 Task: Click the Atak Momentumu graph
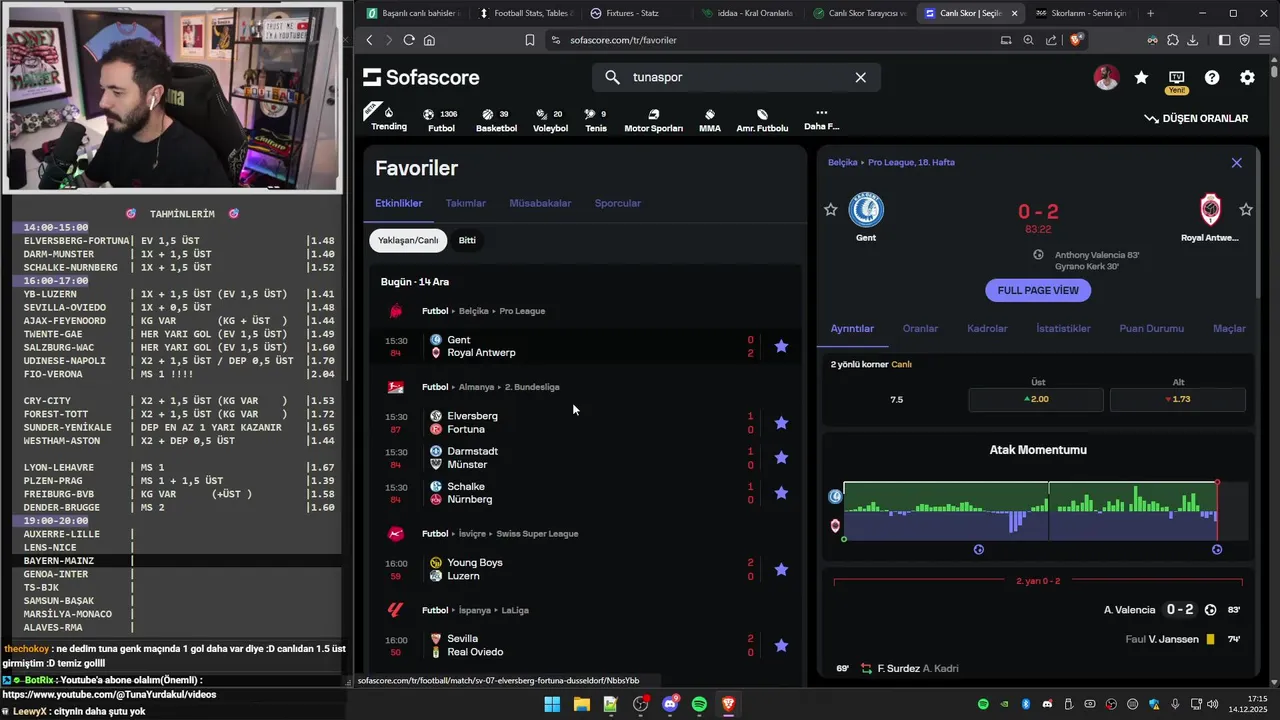click(x=1046, y=511)
